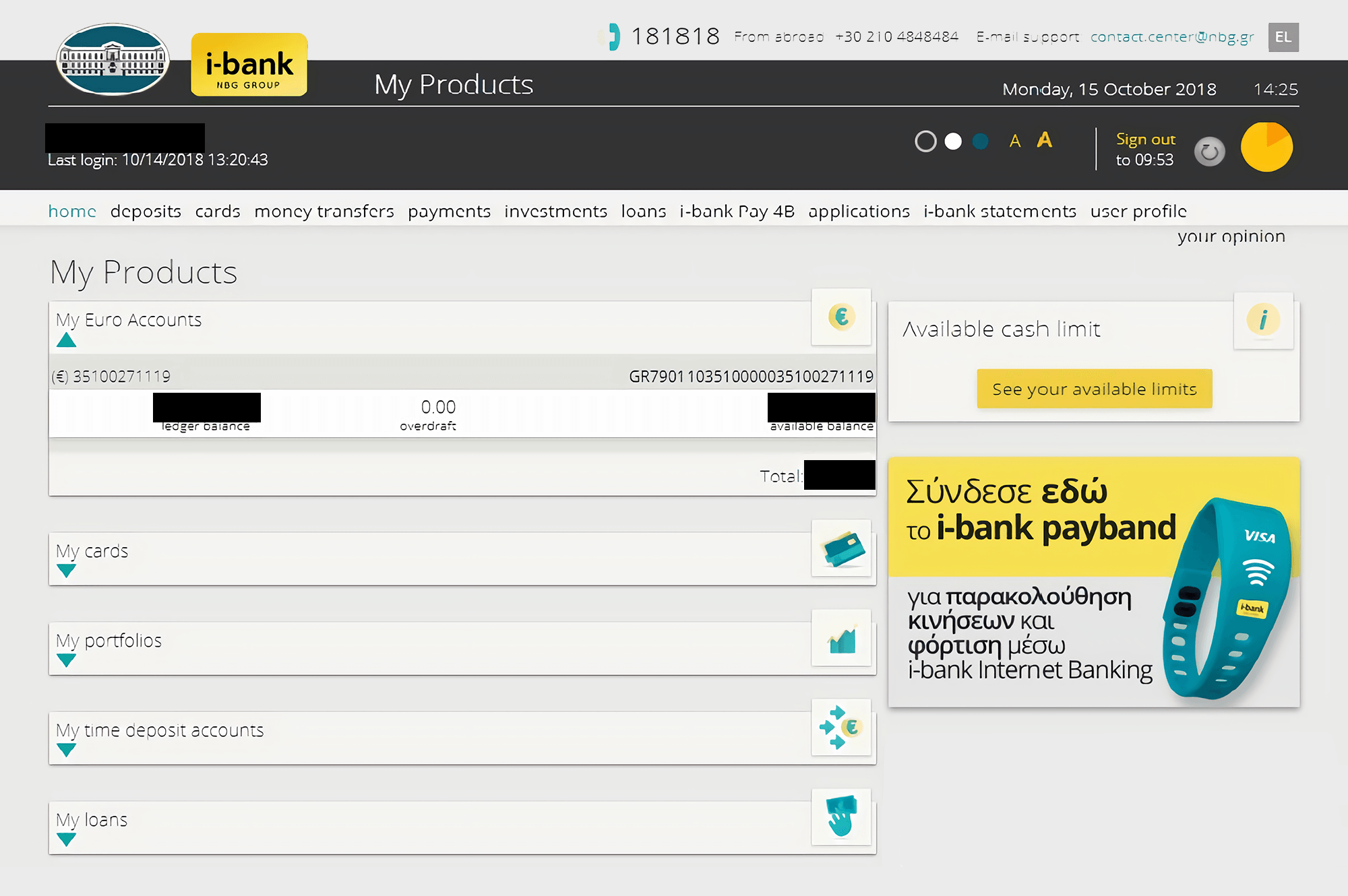Image resolution: width=1348 pixels, height=896 pixels.
Task: Expand the My portfolios section
Action: click(66, 660)
